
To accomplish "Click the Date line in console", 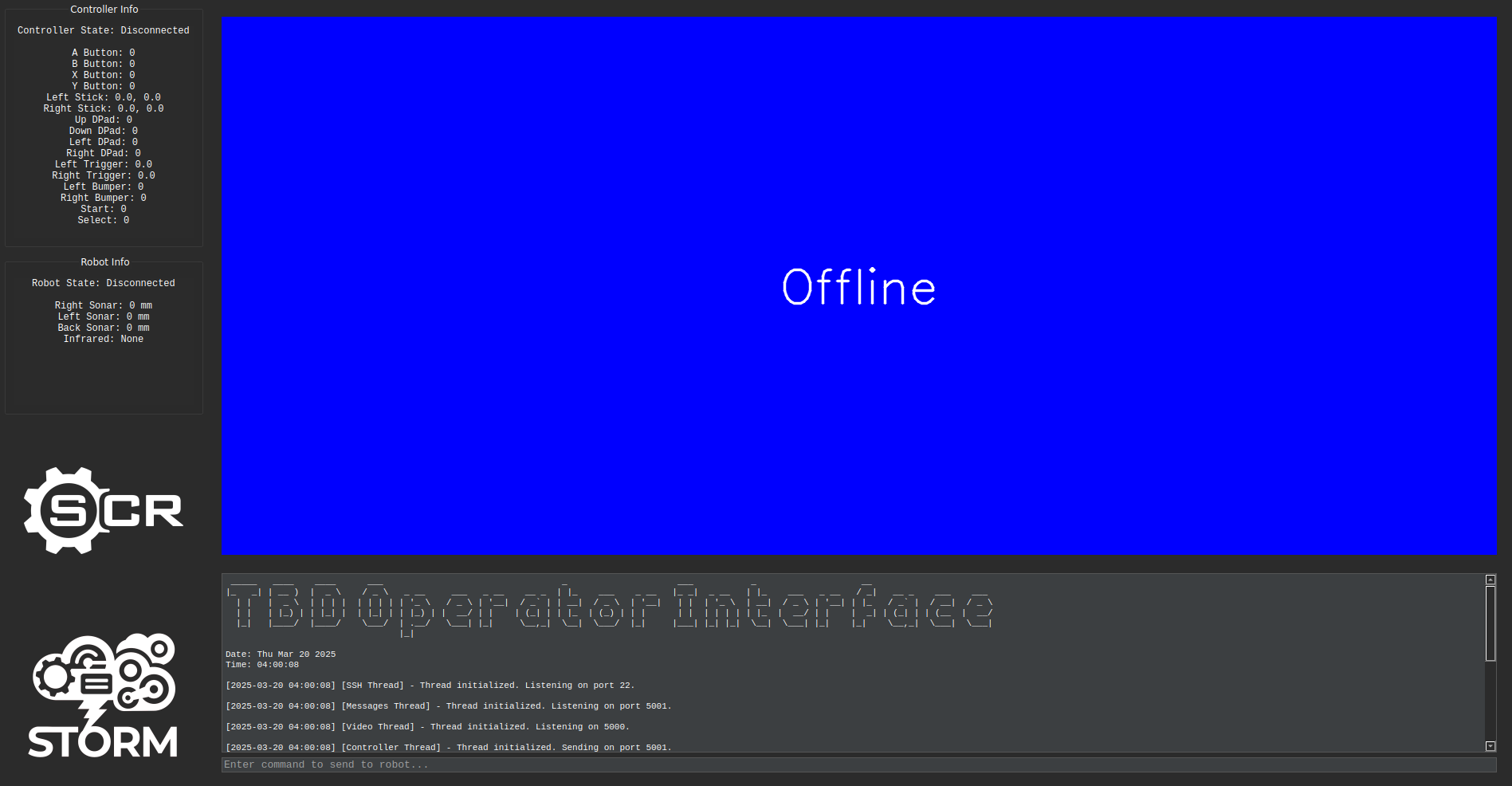I will pos(281,654).
